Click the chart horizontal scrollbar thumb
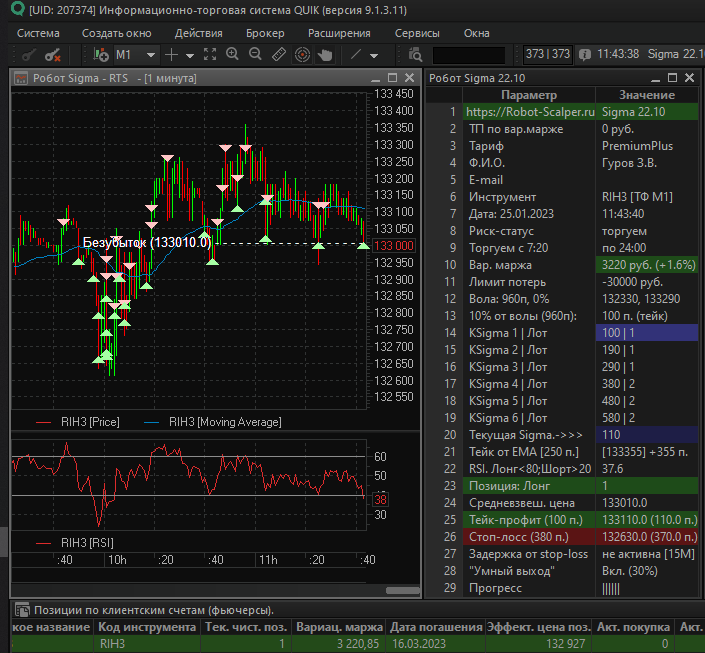The width and height of the screenshot is (705, 653). (x=403, y=590)
